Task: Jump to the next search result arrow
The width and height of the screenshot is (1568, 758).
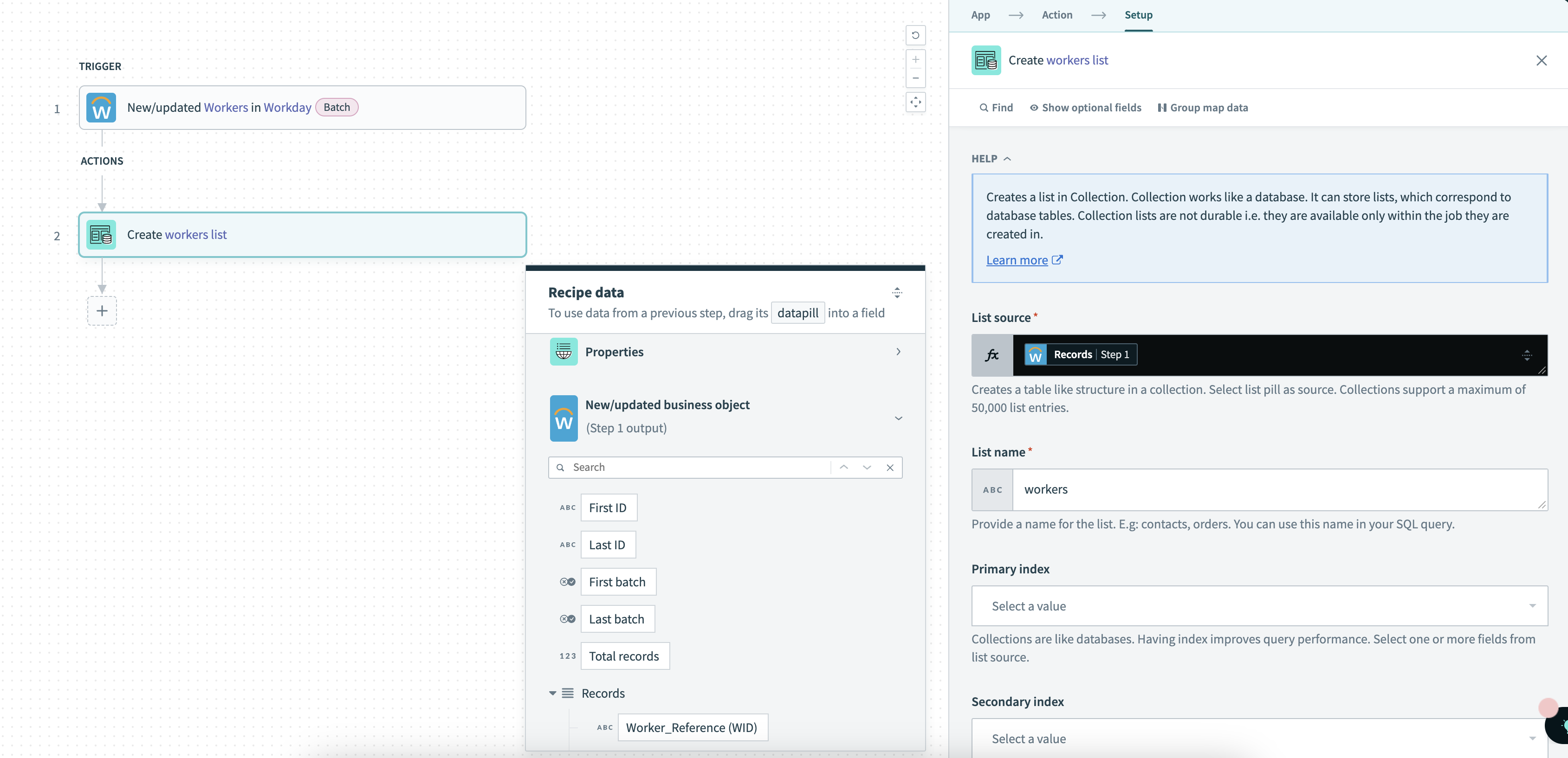Action: [x=867, y=467]
